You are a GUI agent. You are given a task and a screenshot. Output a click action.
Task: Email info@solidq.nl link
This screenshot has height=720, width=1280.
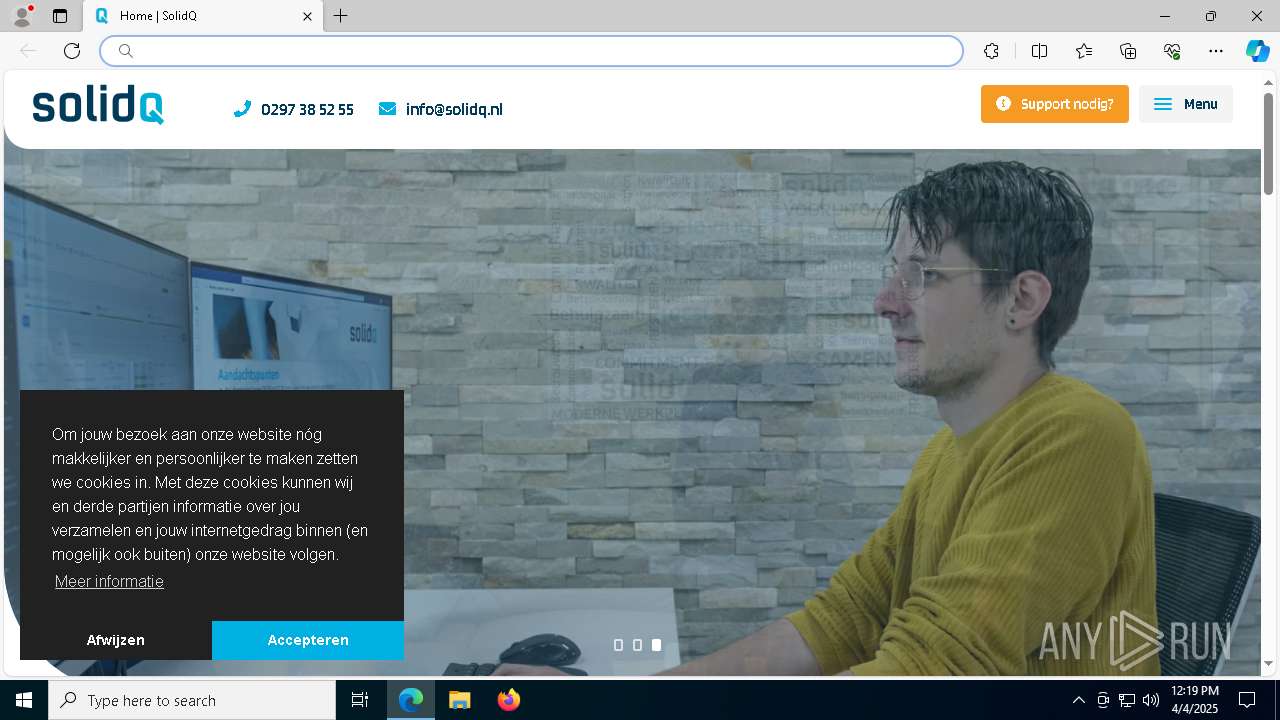tap(454, 110)
